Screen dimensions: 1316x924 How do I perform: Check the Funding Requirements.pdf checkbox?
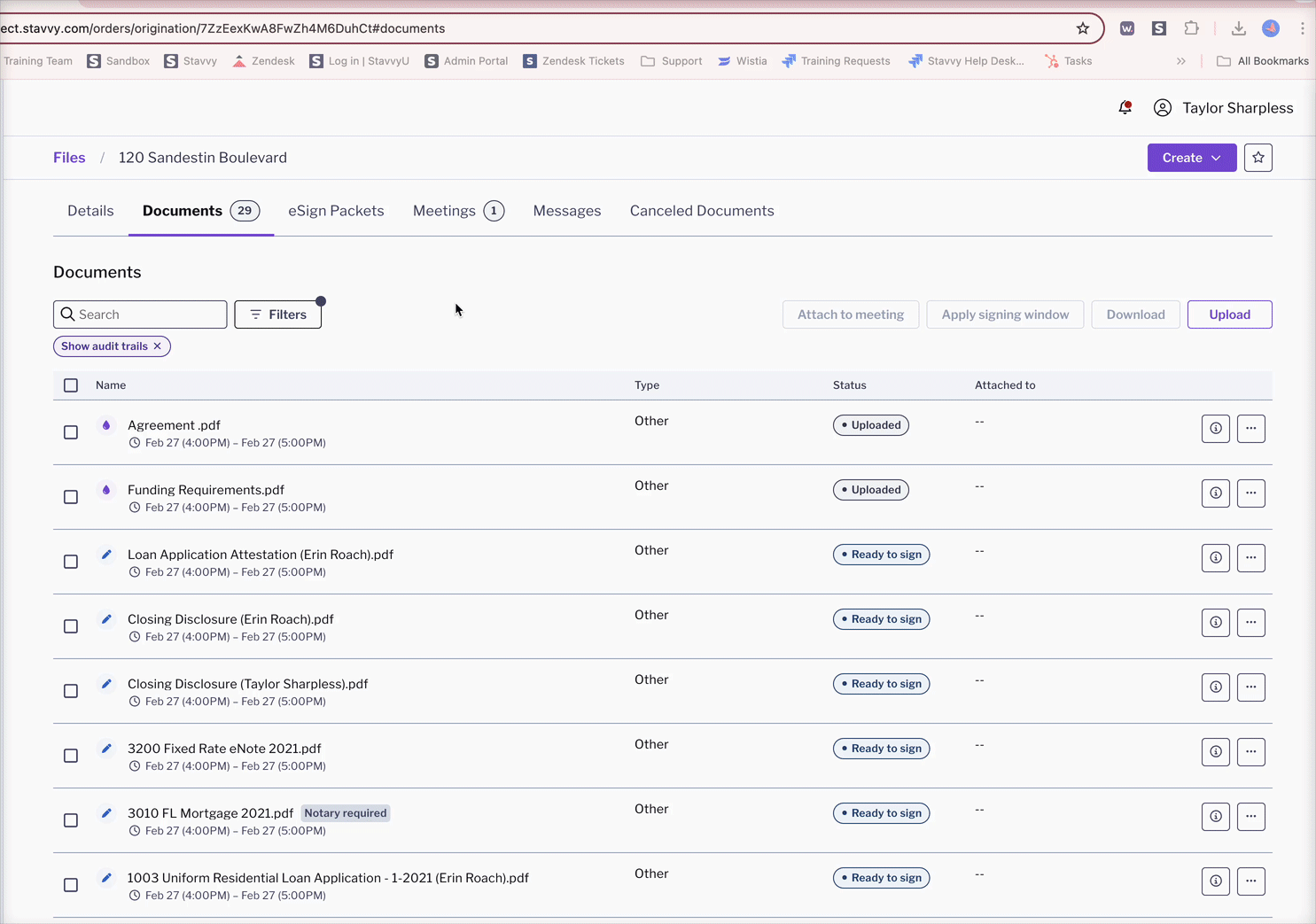[x=71, y=497]
